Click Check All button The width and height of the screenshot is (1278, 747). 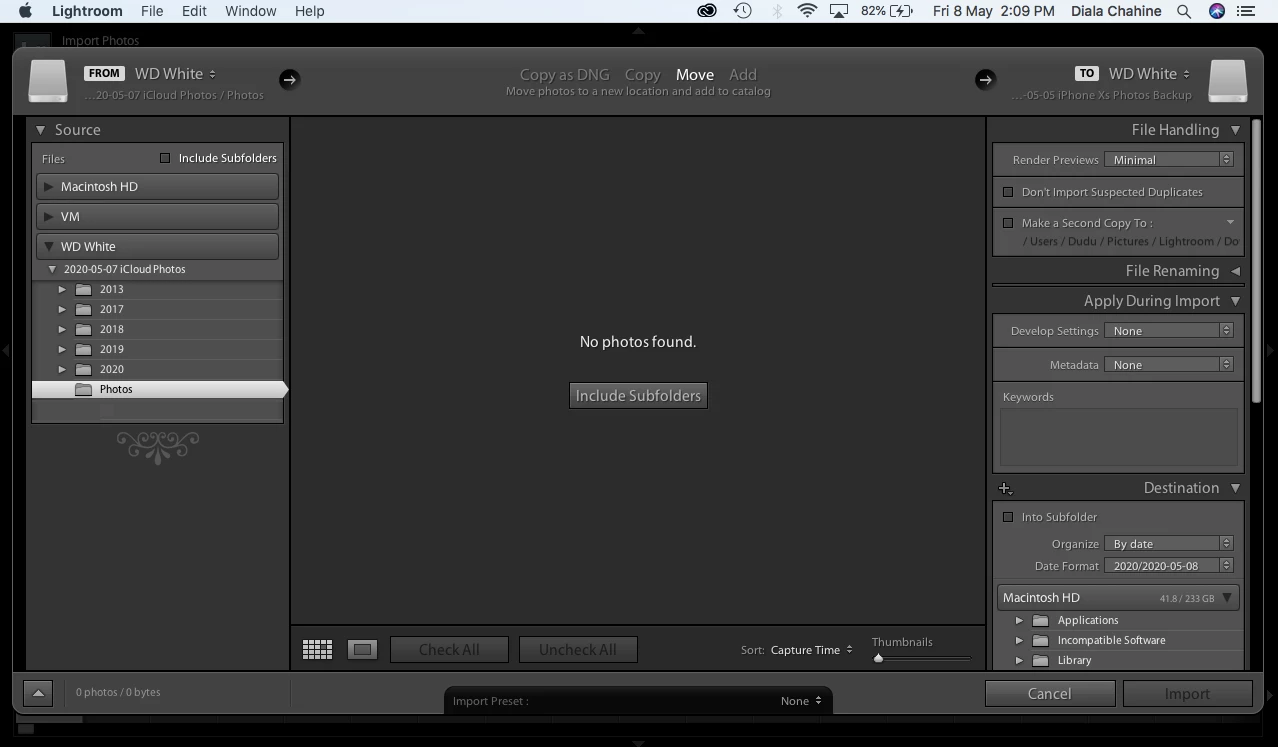tap(449, 650)
